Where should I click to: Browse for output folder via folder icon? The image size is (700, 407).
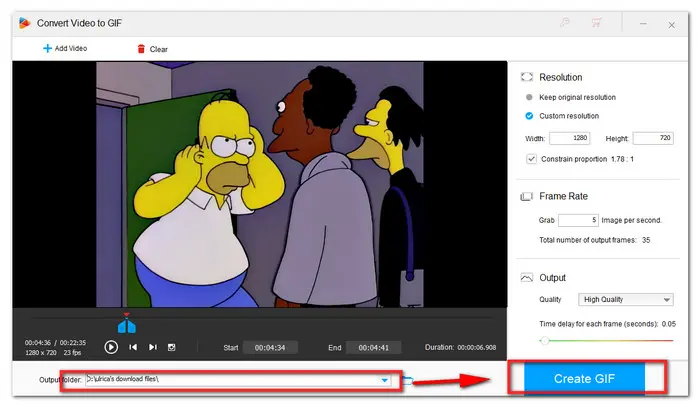[x=407, y=380]
